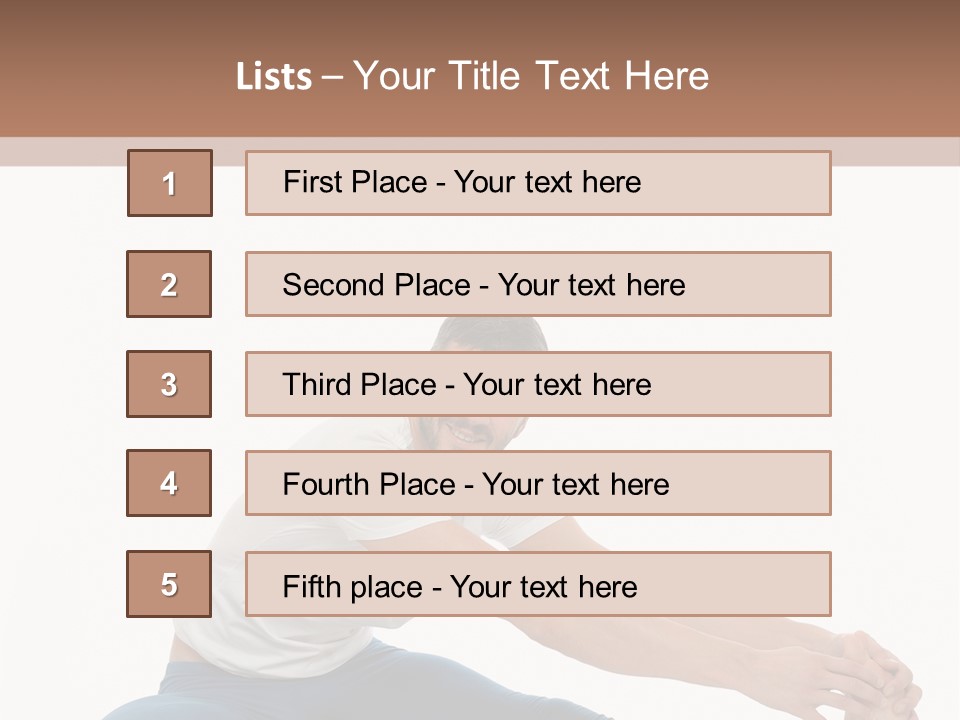
Task: Select the Second Place text bar
Action: (538, 284)
